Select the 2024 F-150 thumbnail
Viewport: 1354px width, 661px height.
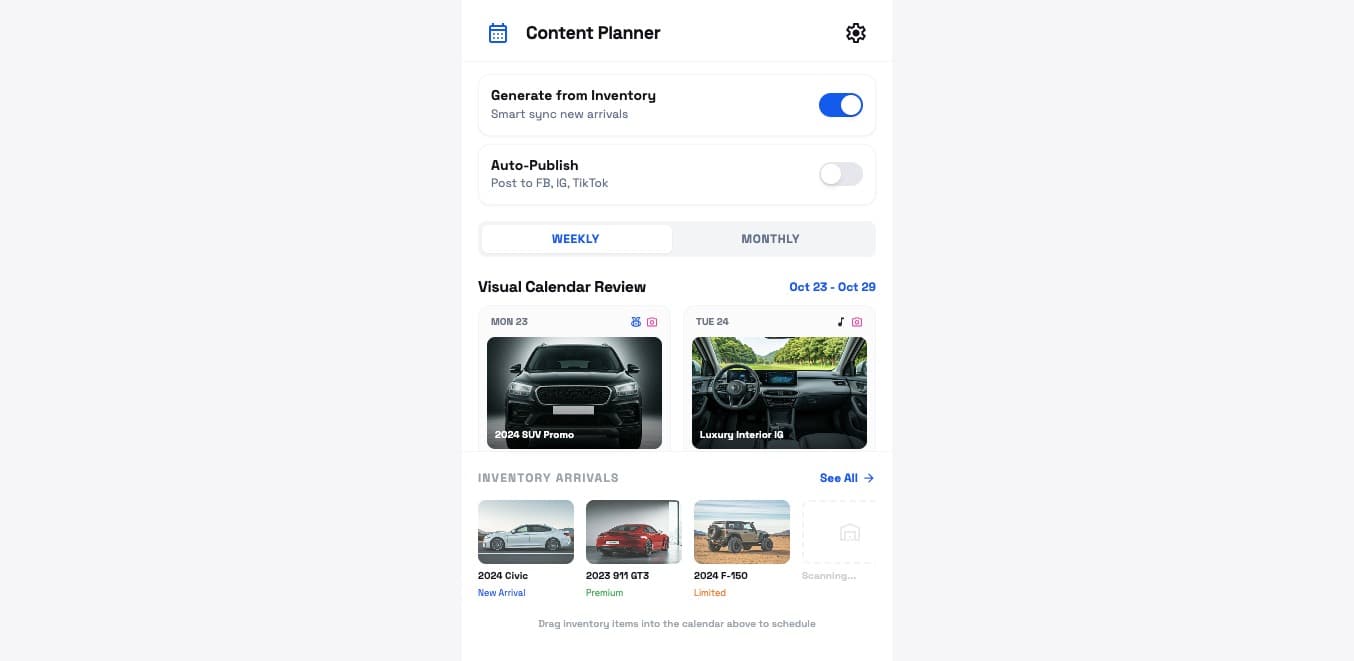point(742,532)
